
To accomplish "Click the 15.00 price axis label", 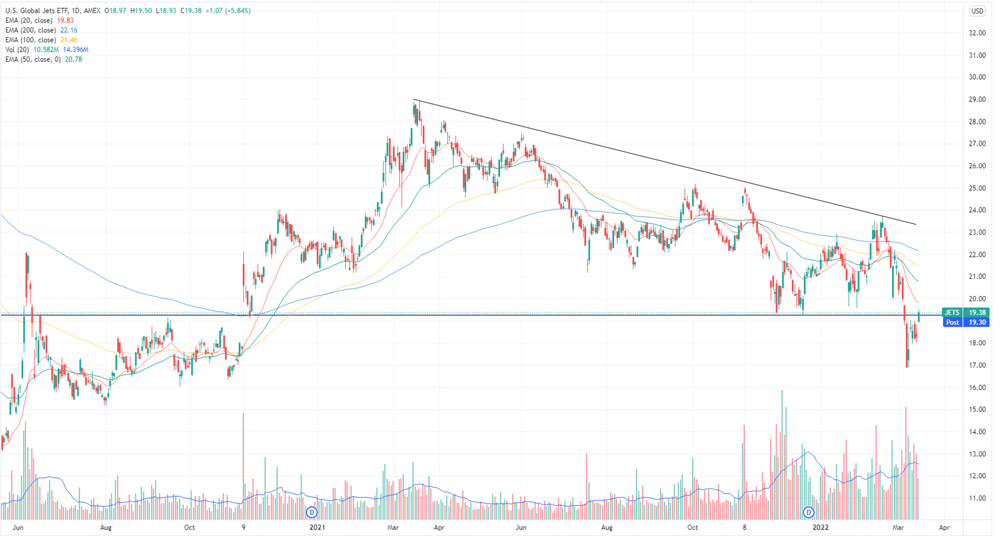I will tap(977, 409).
